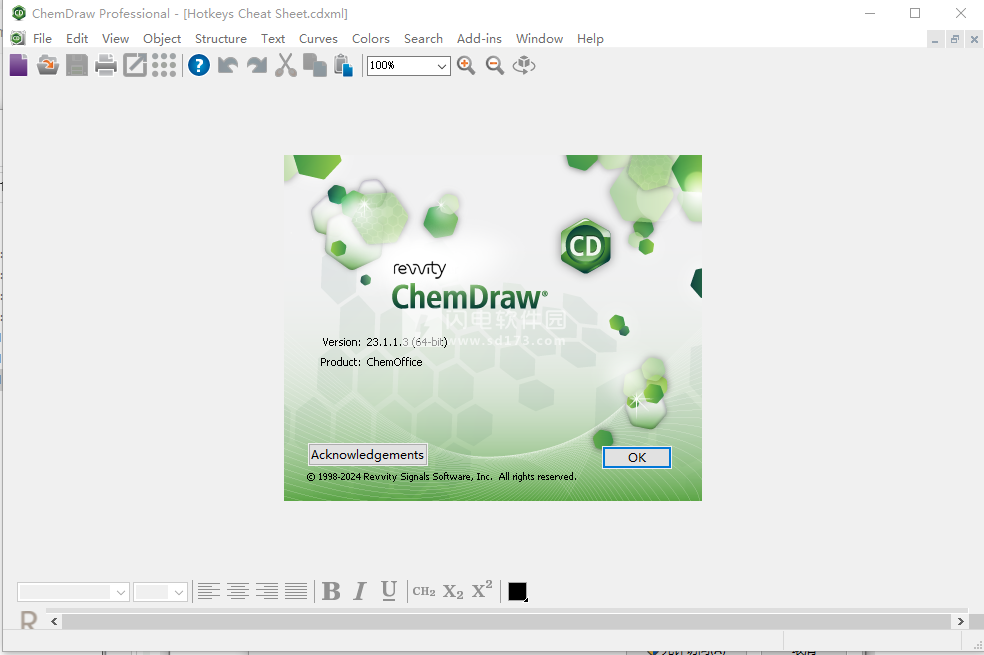
Task: Click the horizontal scrollbar track
Action: pyautogui.click(x=507, y=622)
